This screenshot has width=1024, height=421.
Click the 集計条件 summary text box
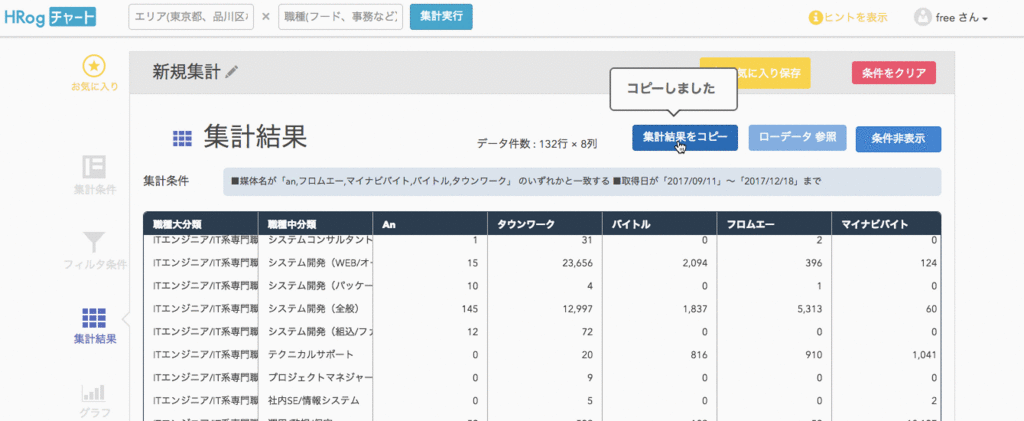pyautogui.click(x=582, y=181)
